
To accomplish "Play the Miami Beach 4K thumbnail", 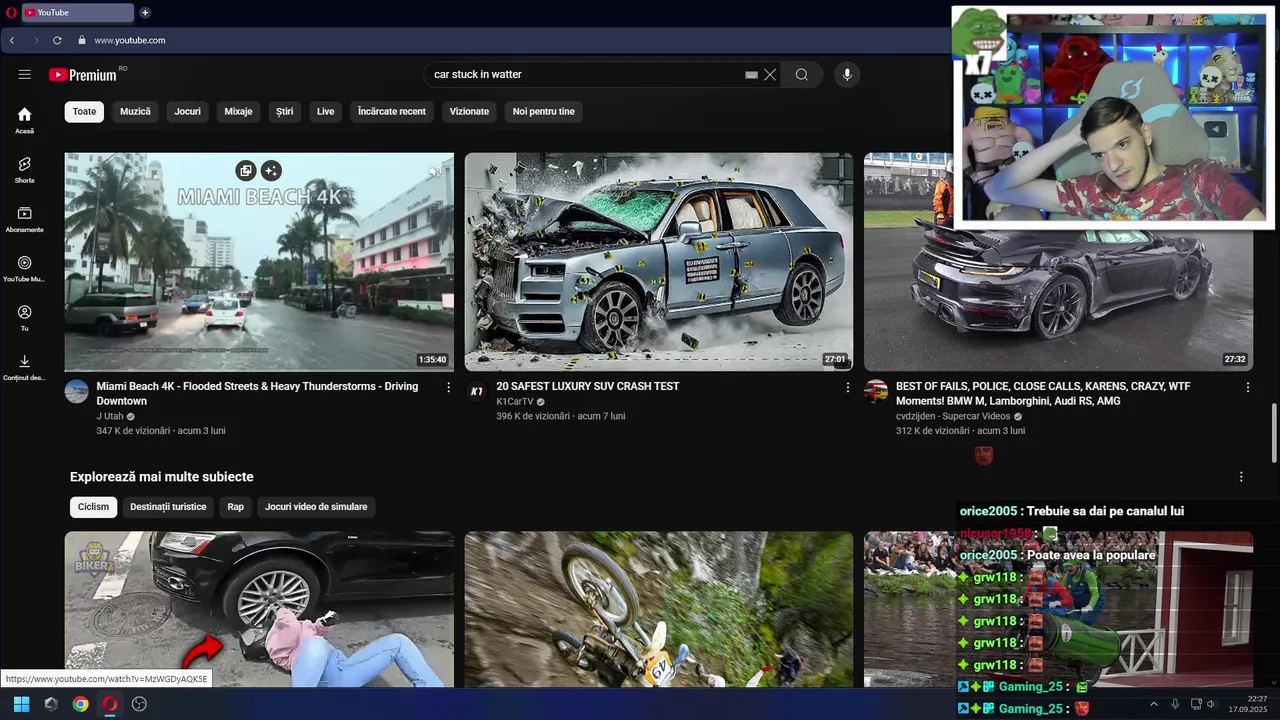I will [x=259, y=262].
